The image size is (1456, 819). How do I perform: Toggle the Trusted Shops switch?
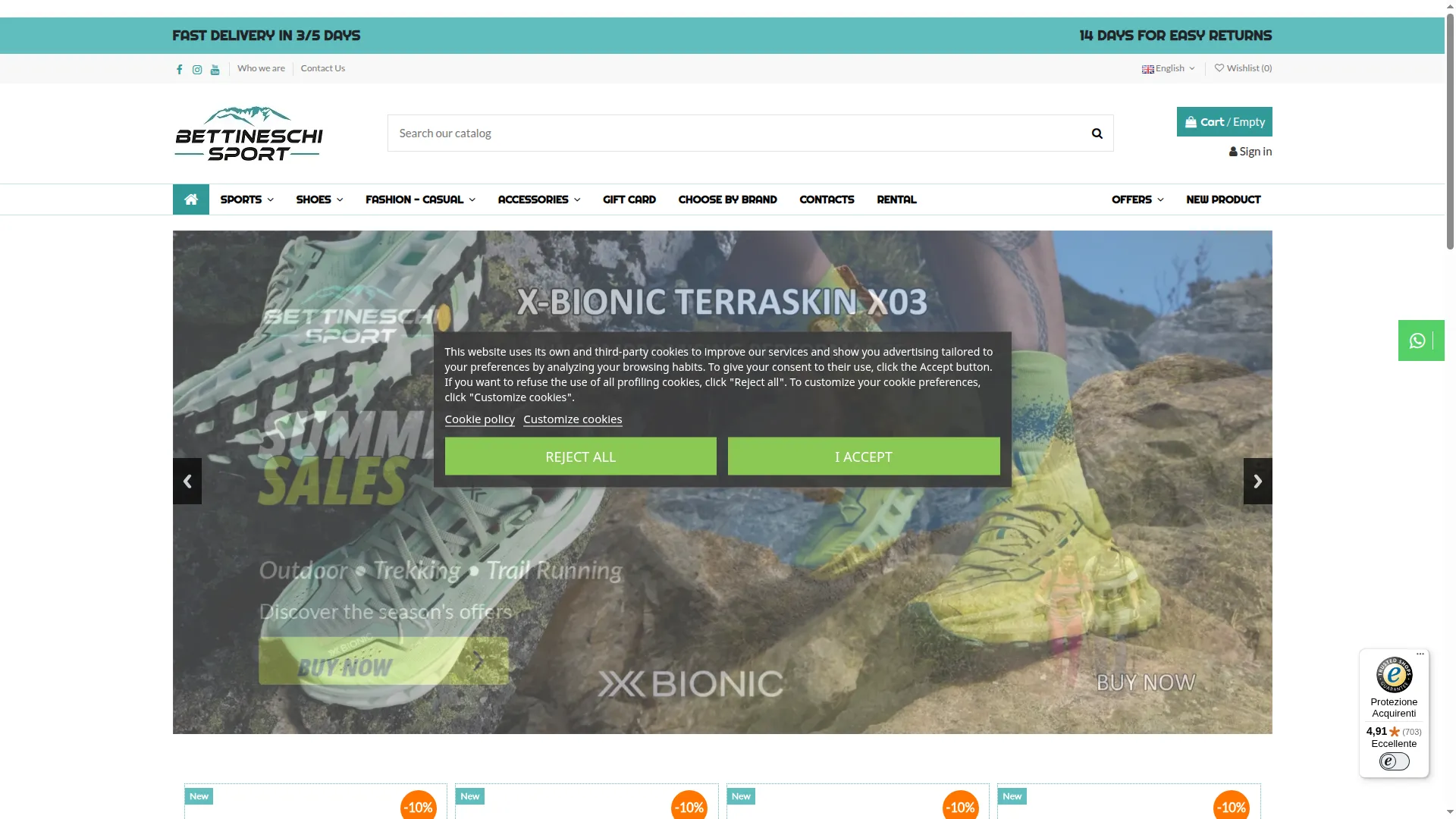point(1394,761)
